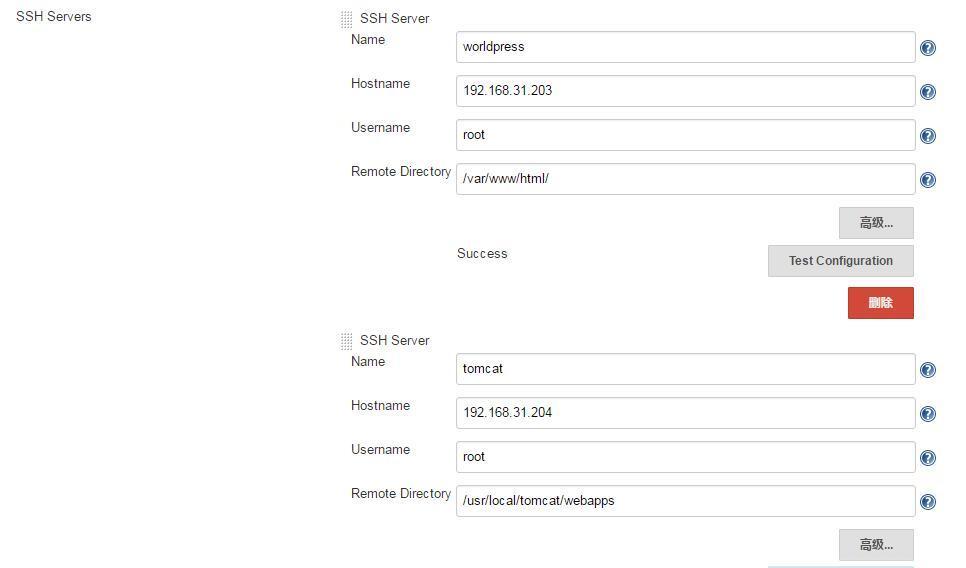The width and height of the screenshot is (966, 568).
Task: Open help icon beside tomcat Name field
Action: click(x=928, y=370)
